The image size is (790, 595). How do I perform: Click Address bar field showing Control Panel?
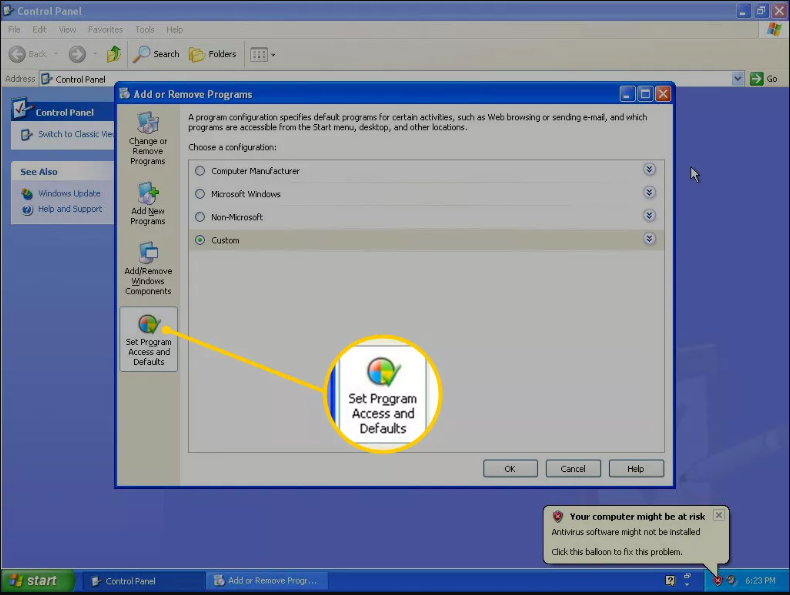386,79
